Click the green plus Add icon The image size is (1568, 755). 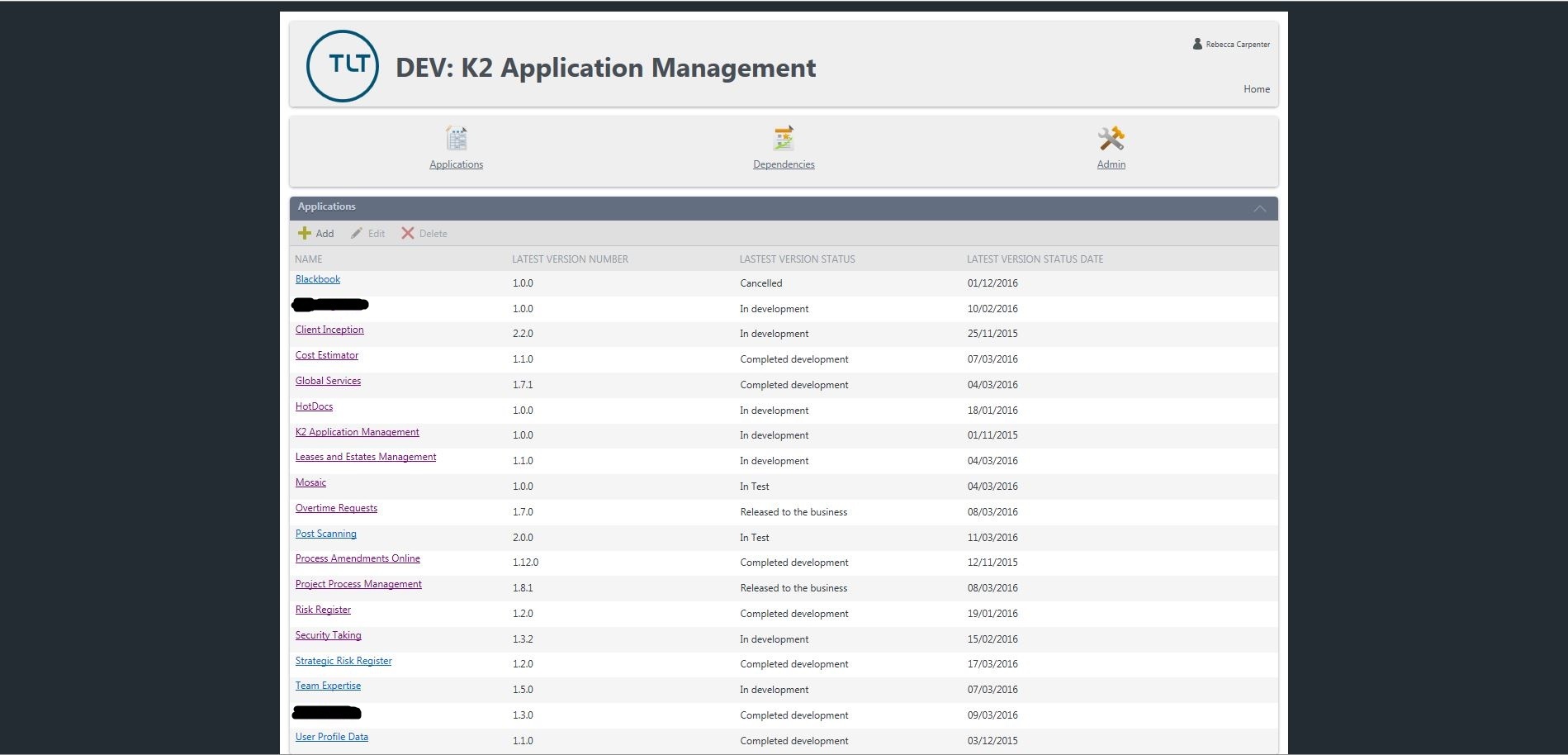tap(305, 233)
